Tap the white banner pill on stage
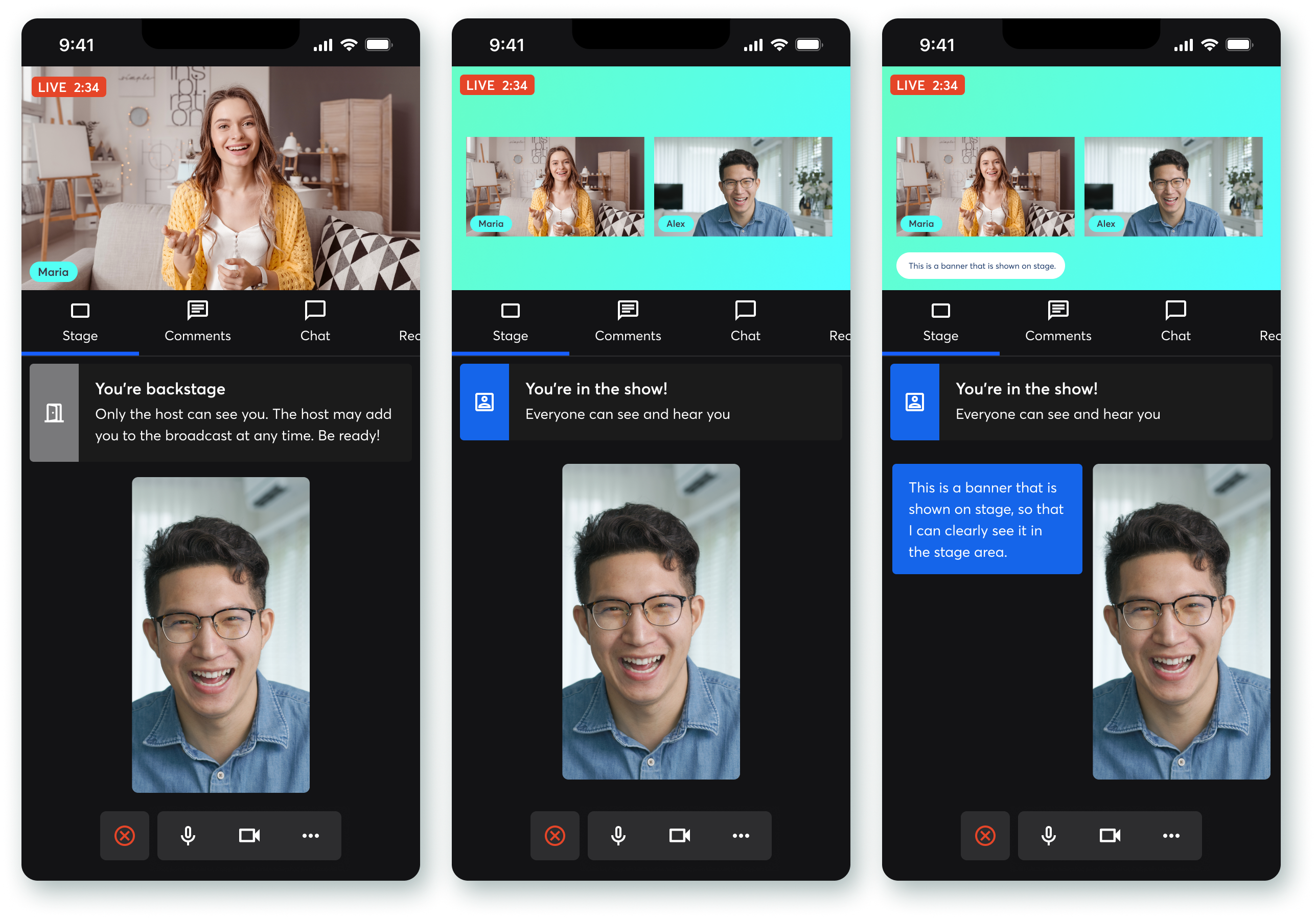This screenshot has height=919, width=1316. tap(981, 266)
